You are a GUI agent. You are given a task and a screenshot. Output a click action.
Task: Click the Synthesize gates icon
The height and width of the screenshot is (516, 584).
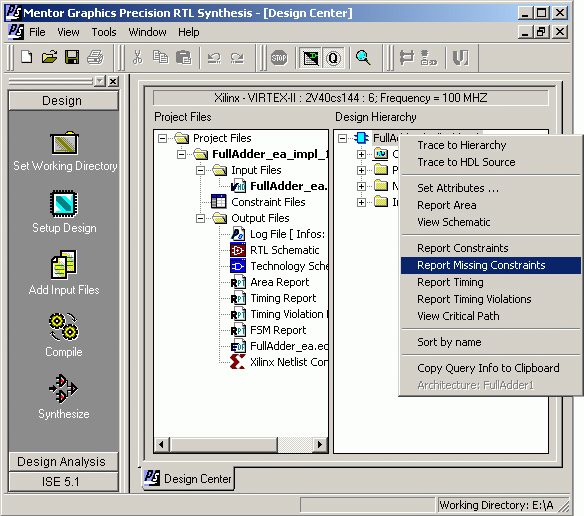(x=63, y=389)
